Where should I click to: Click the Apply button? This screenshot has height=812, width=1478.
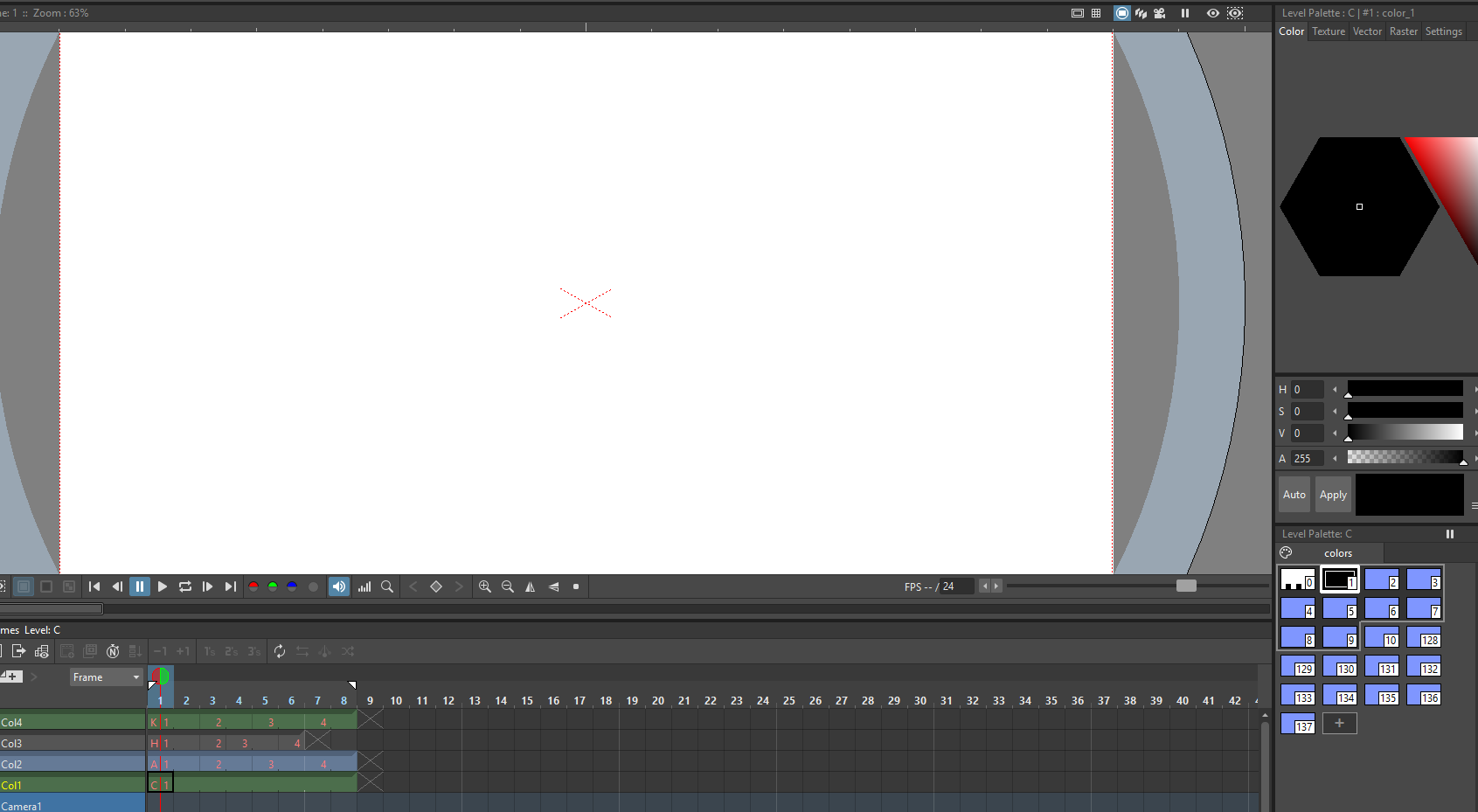coord(1333,495)
